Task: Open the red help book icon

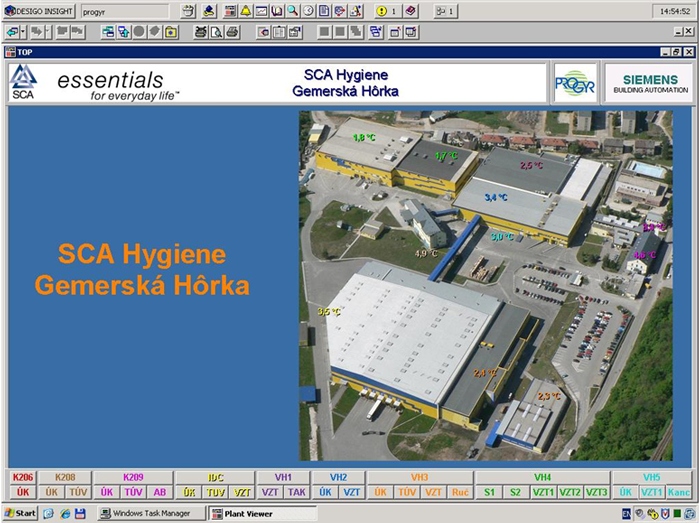Action: point(411,11)
